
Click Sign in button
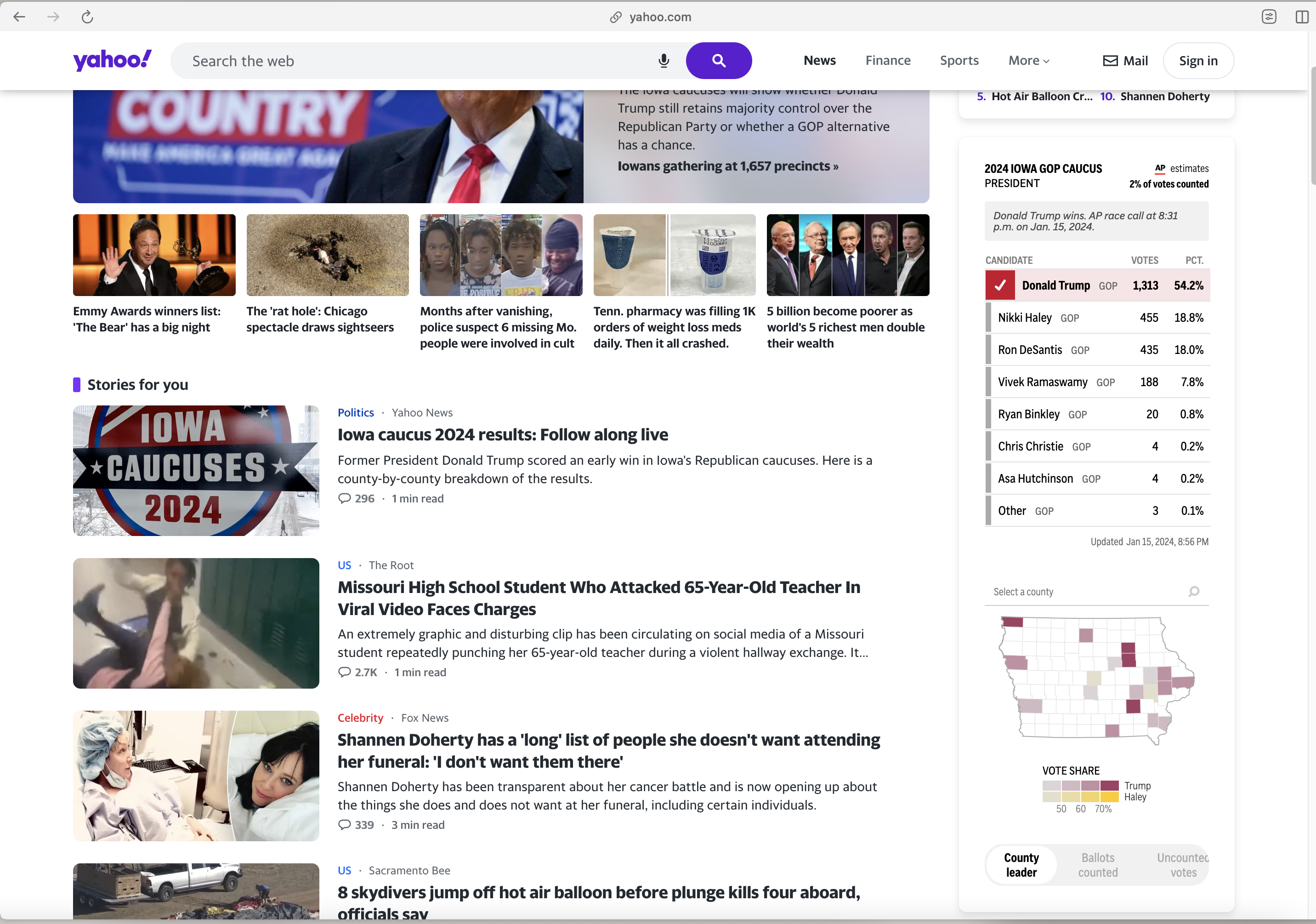(x=1198, y=60)
